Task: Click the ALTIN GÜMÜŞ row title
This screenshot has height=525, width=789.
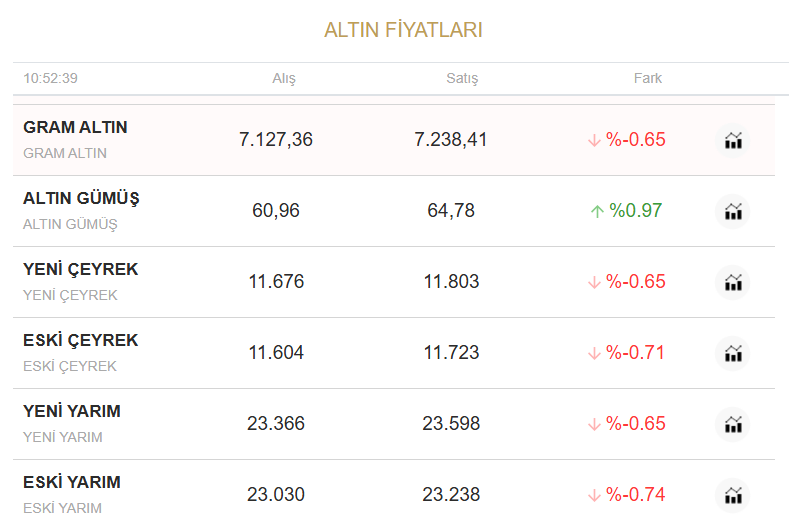Action: point(81,199)
